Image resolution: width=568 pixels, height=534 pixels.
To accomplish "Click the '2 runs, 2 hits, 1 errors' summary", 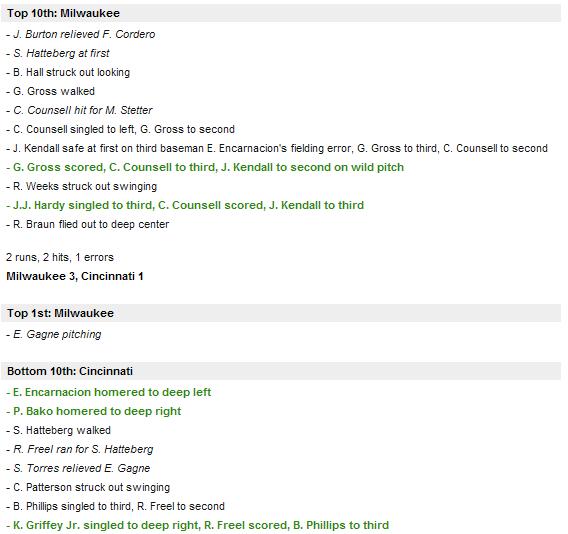I will pyautogui.click(x=60, y=257).
